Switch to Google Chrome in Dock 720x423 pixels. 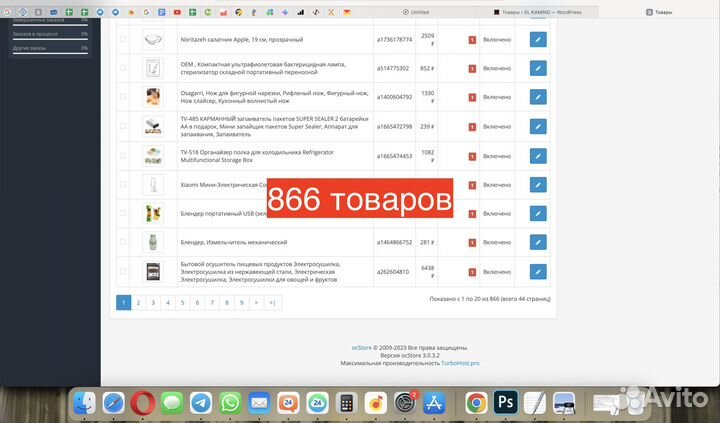(476, 403)
